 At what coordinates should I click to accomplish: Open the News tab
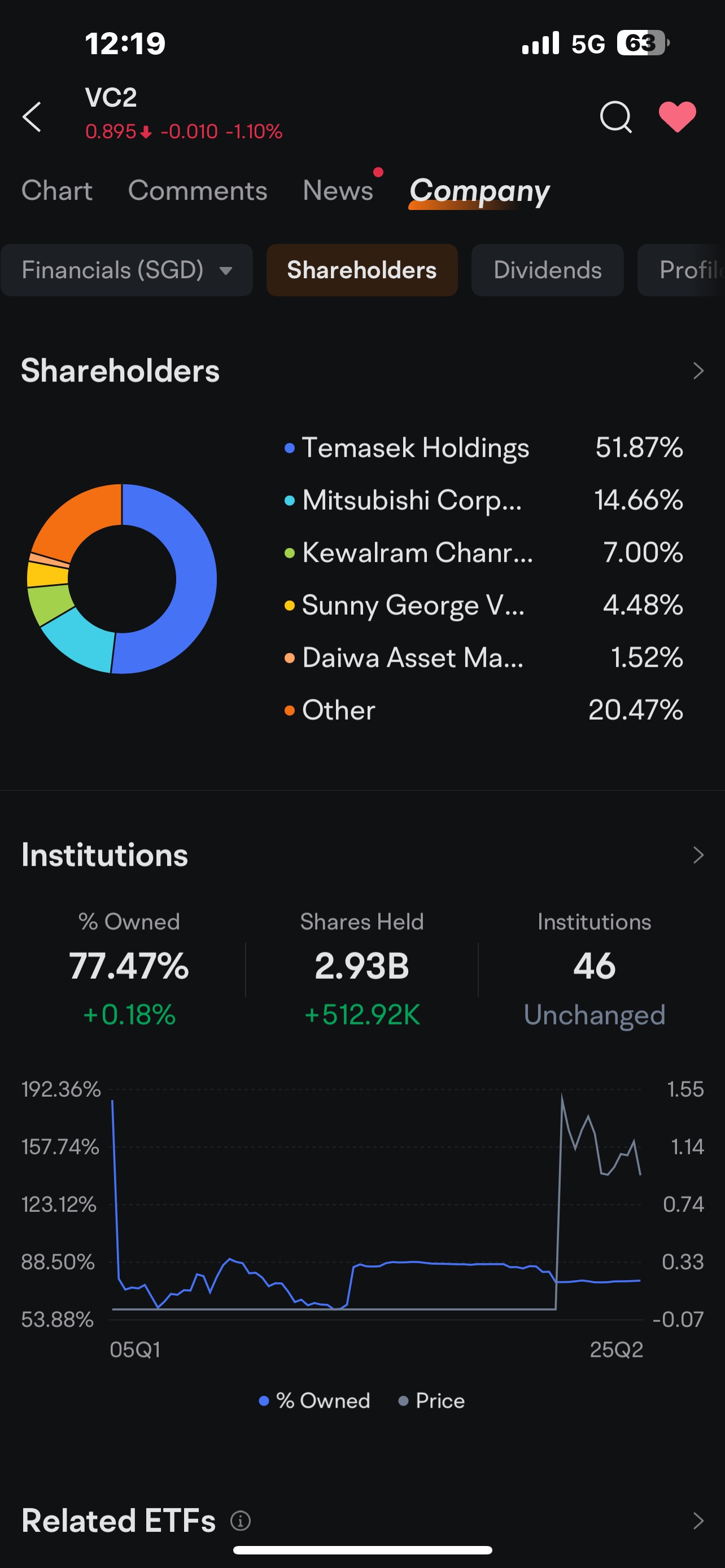(338, 191)
